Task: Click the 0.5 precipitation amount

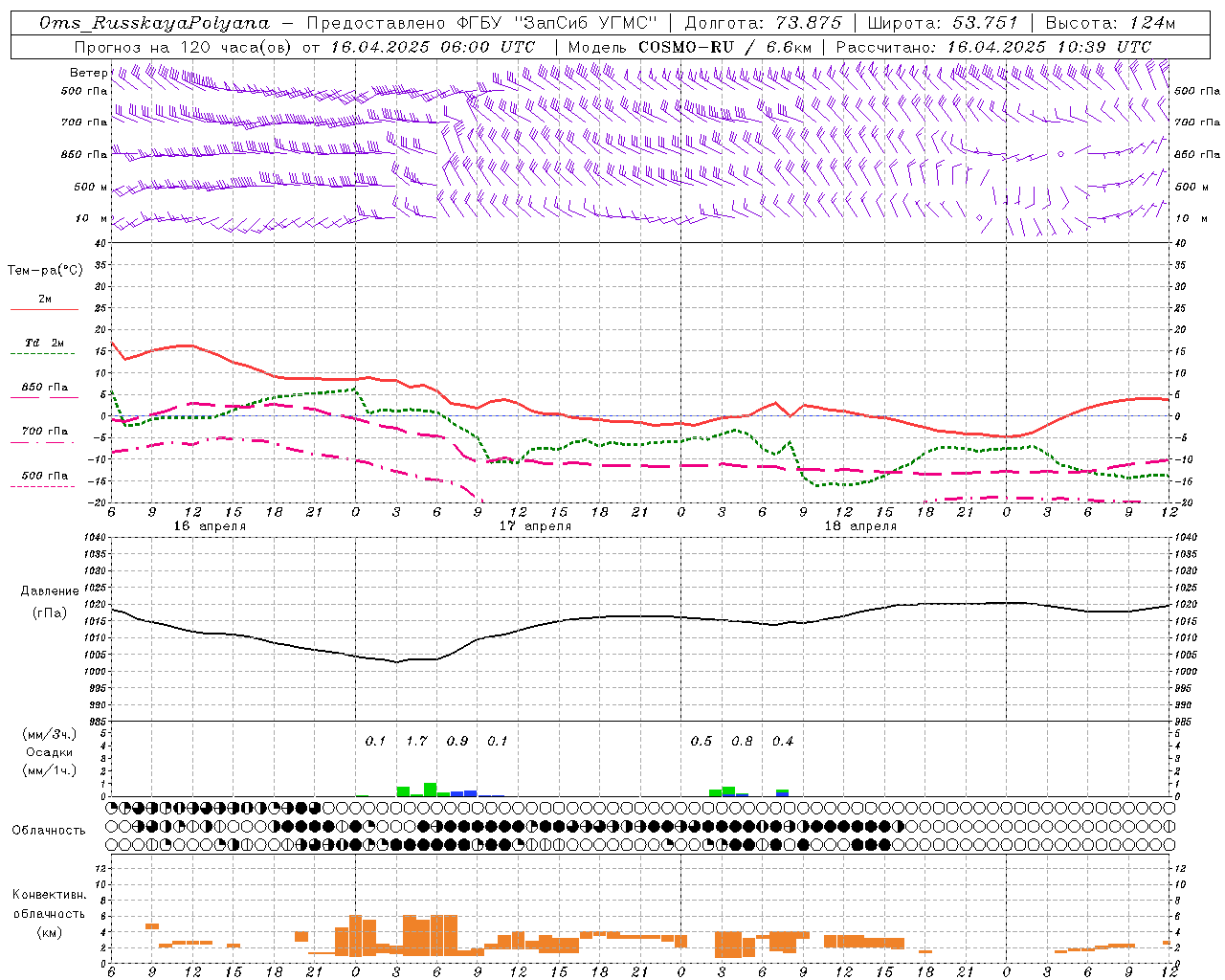Action: (702, 741)
